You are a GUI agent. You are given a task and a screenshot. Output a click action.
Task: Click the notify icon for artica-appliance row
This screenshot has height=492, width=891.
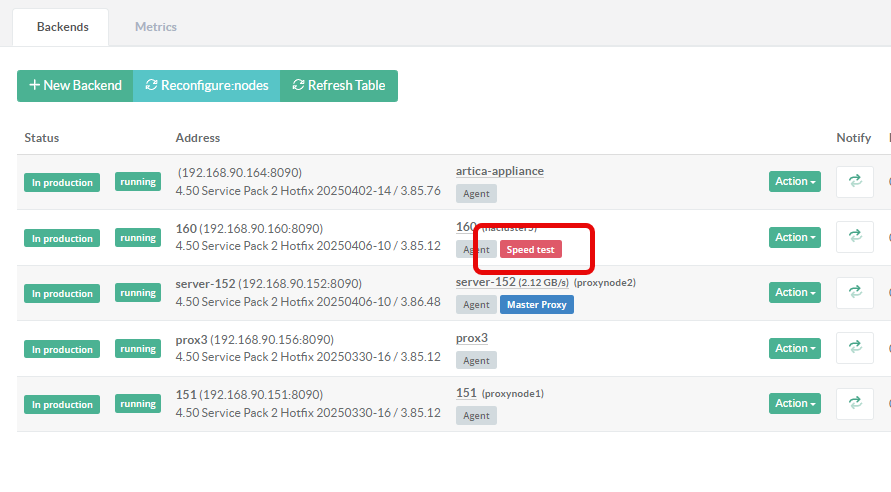(x=854, y=181)
